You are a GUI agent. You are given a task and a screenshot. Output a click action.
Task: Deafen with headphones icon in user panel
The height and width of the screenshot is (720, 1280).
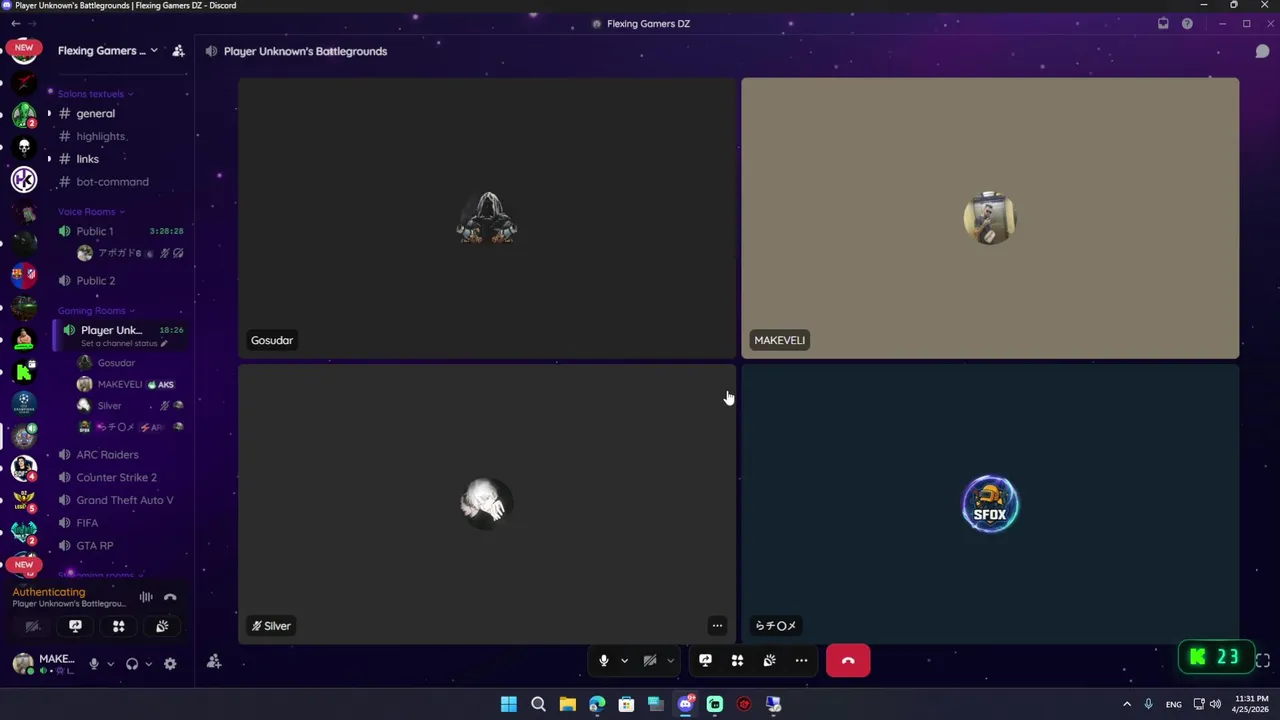coord(132,664)
